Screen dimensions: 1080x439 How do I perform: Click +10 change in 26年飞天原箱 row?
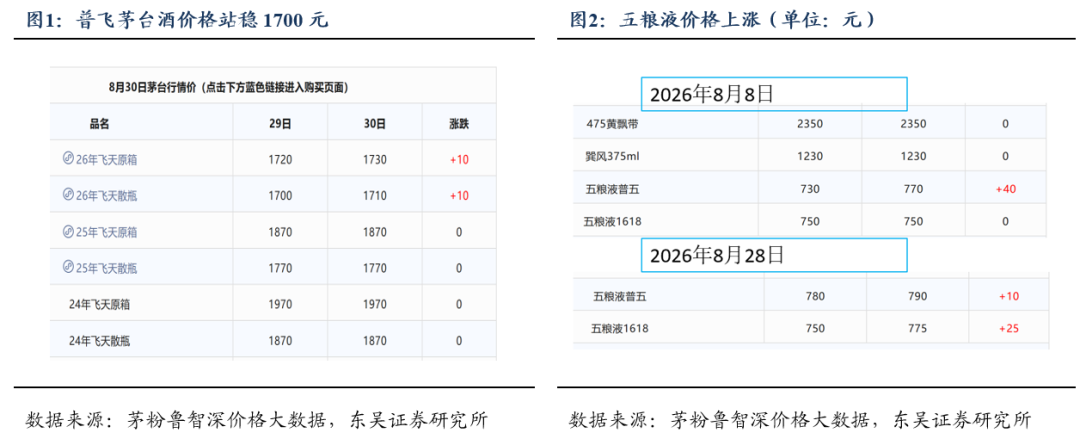(x=459, y=160)
